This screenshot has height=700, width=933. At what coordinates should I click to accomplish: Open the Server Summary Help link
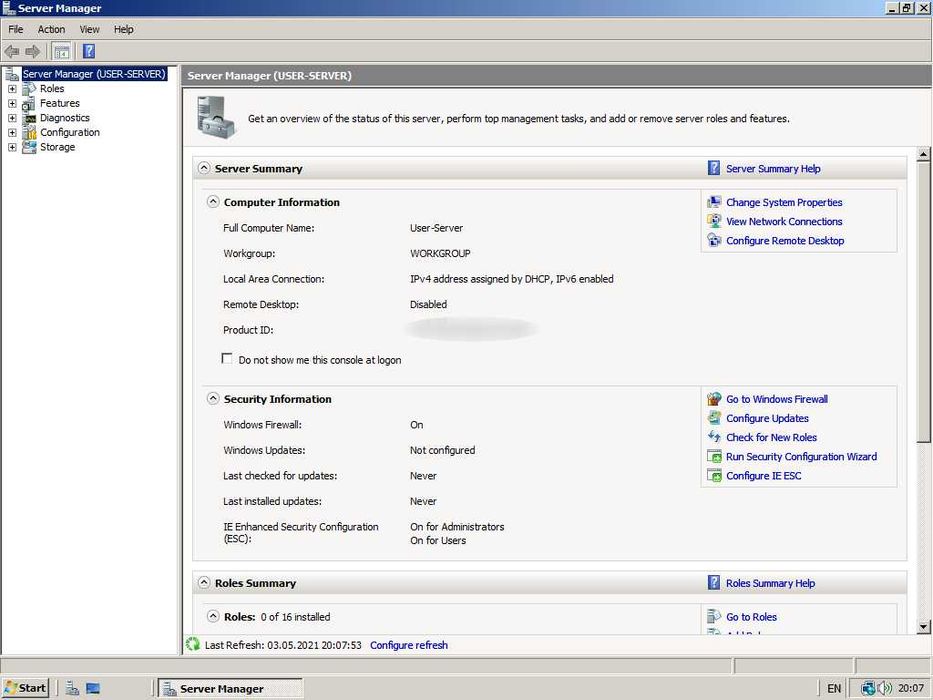(x=773, y=169)
